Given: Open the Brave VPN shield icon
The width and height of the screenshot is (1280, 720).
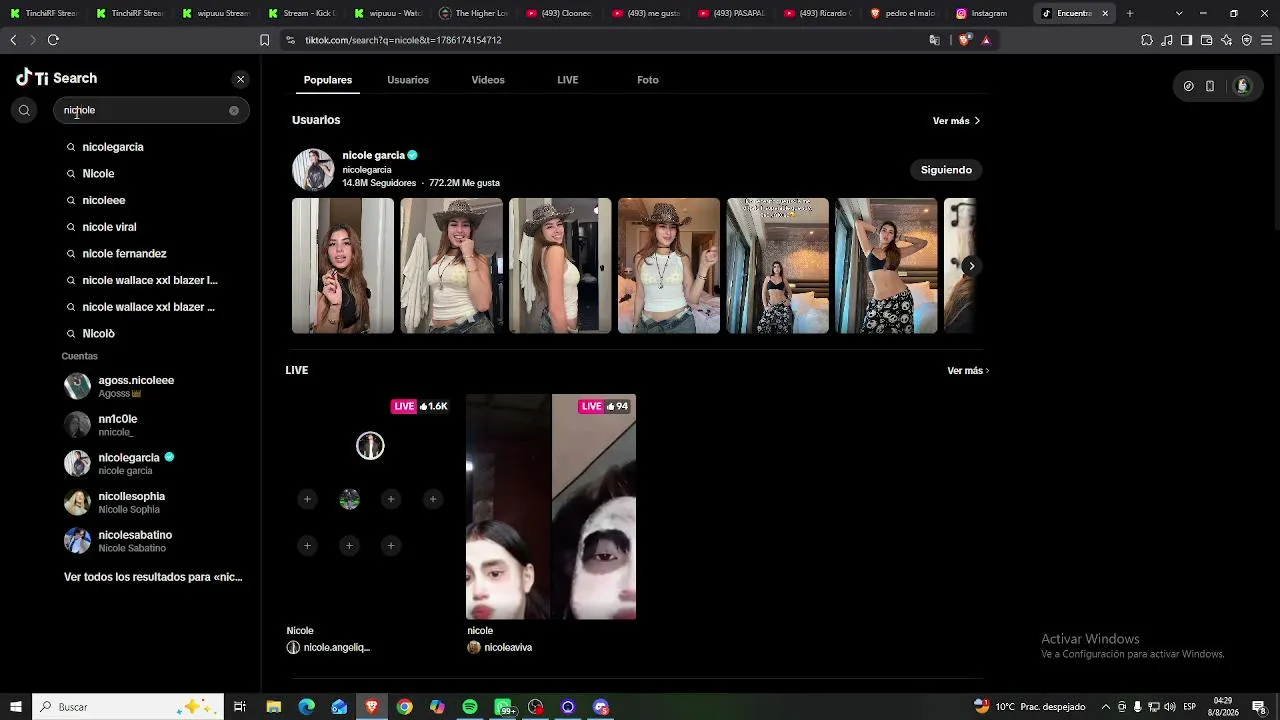Looking at the screenshot, I should (1247, 40).
